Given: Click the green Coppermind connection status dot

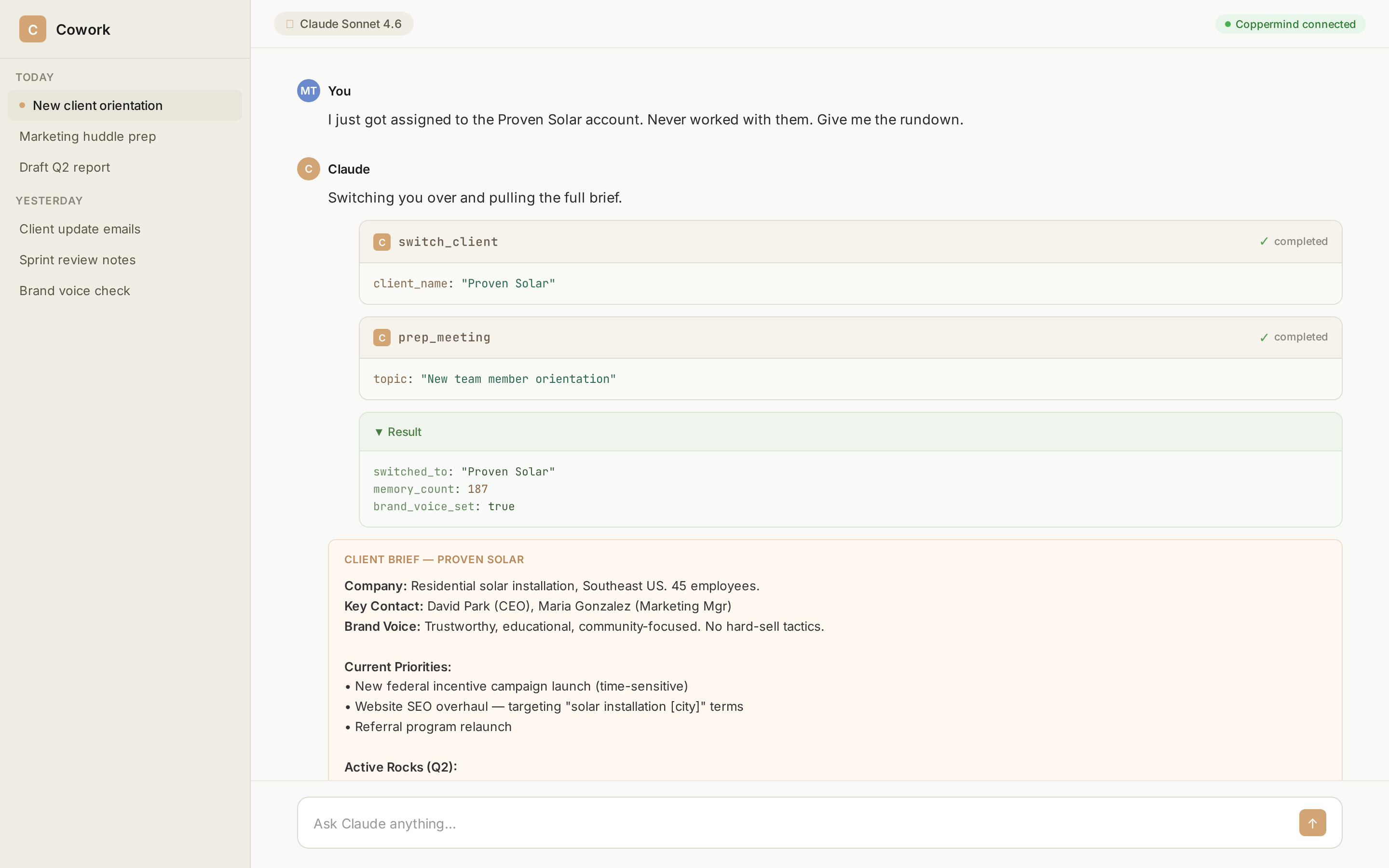Looking at the screenshot, I should click(x=1228, y=24).
